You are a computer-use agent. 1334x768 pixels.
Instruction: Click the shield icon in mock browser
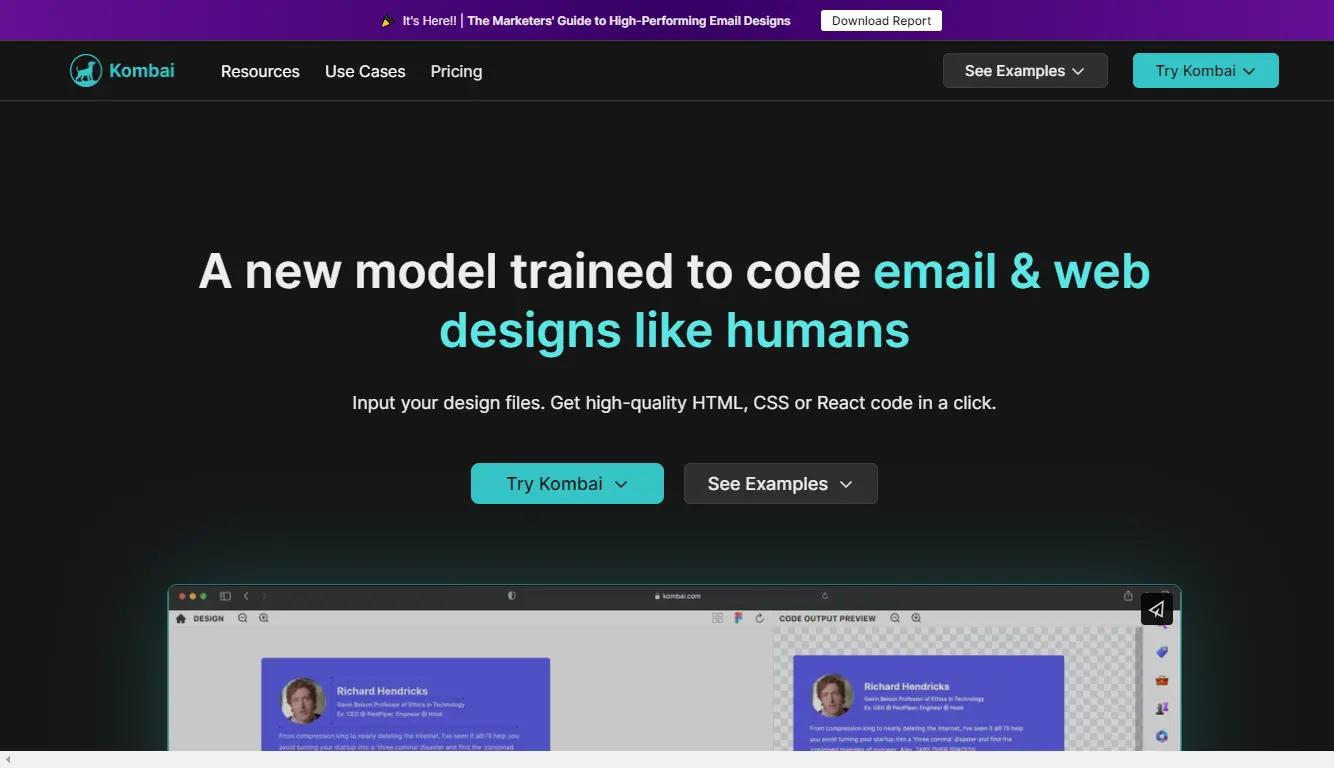pos(512,595)
